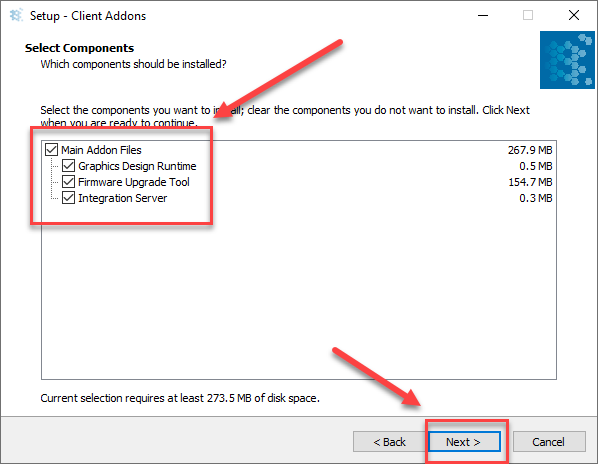Close the Client Addons setup window

574,15
